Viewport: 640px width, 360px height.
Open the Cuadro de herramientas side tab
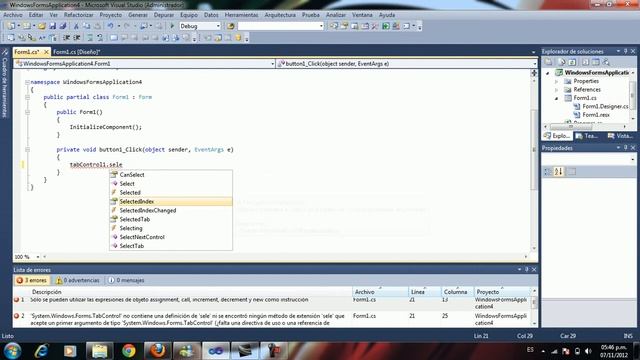point(5,84)
